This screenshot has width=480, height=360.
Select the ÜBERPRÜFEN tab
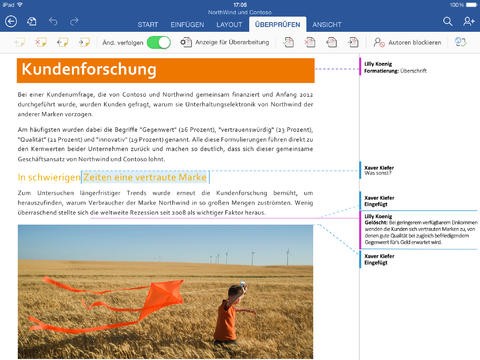[277, 25]
